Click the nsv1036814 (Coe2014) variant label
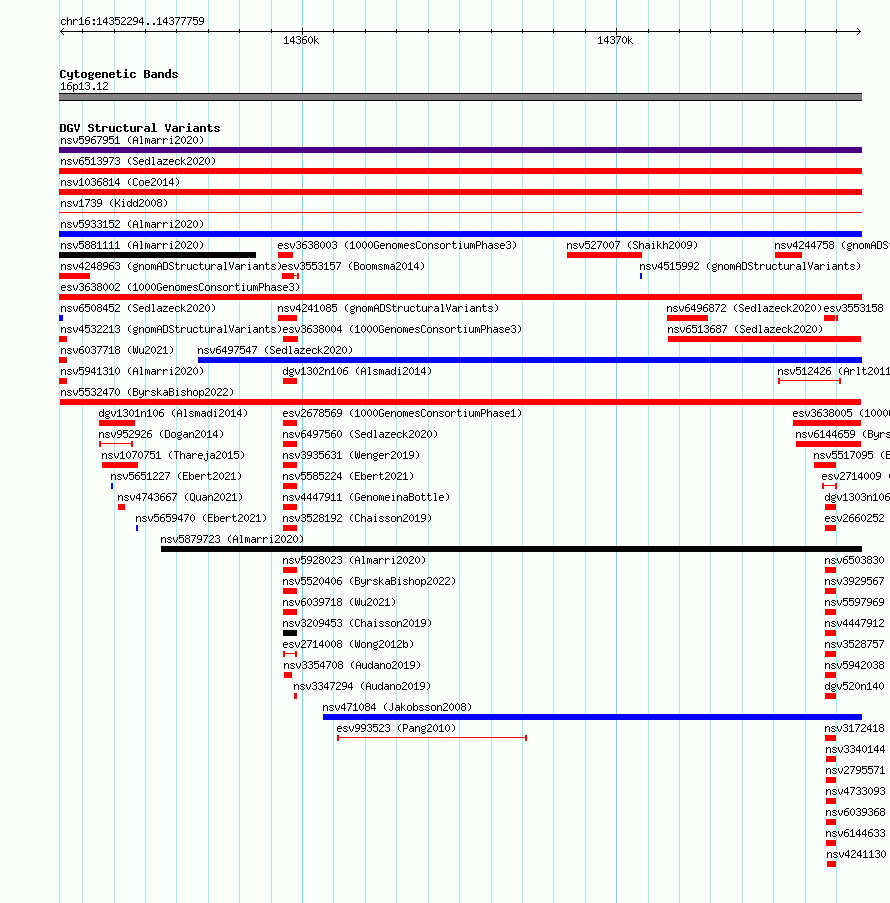This screenshot has height=903, width=890. coord(120,183)
